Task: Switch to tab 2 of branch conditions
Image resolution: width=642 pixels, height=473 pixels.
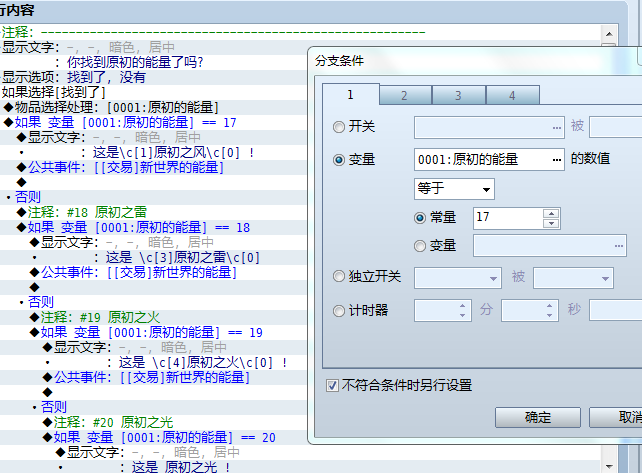Action: [x=405, y=95]
